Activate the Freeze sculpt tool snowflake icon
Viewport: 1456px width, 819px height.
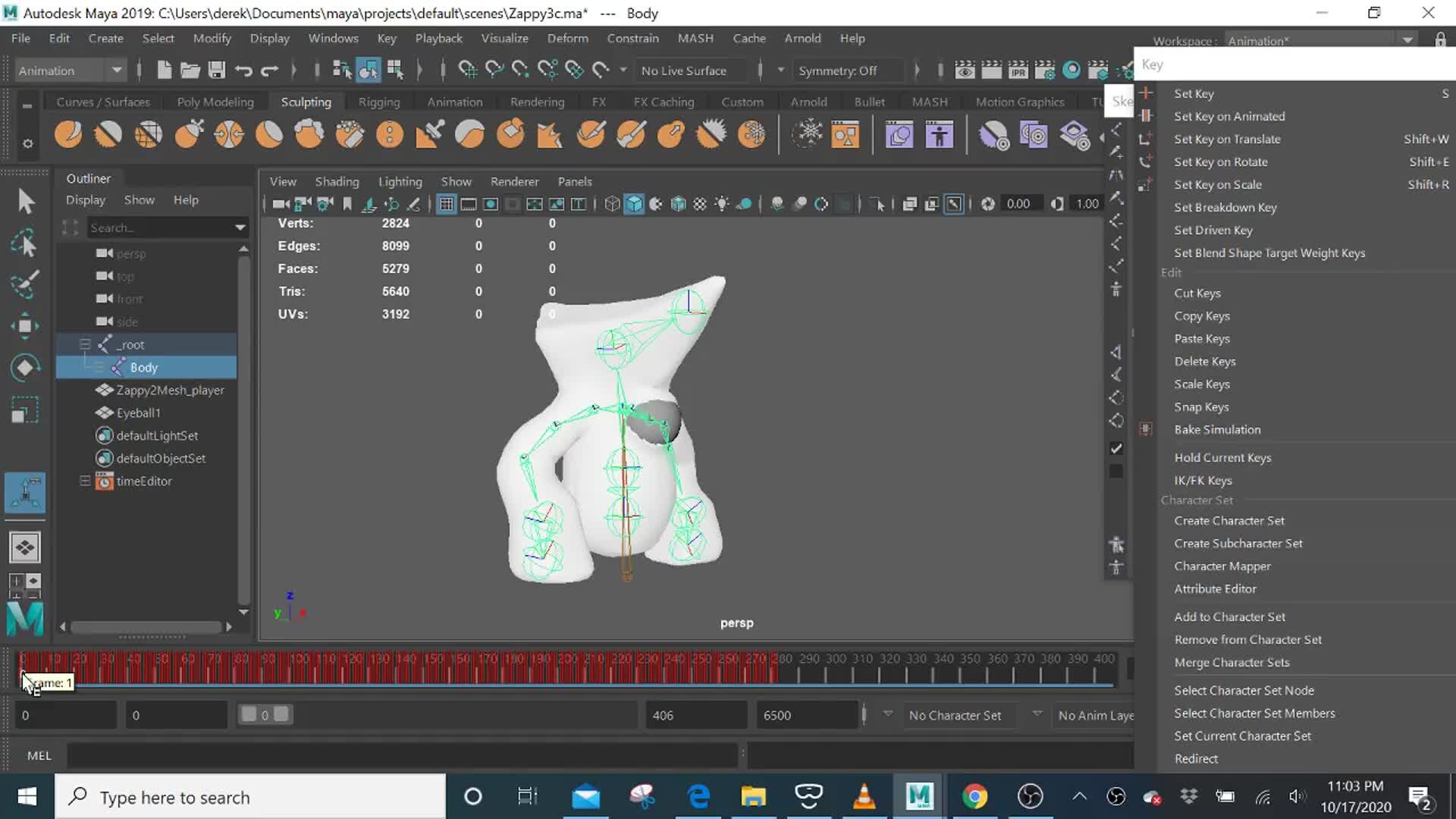tap(809, 134)
